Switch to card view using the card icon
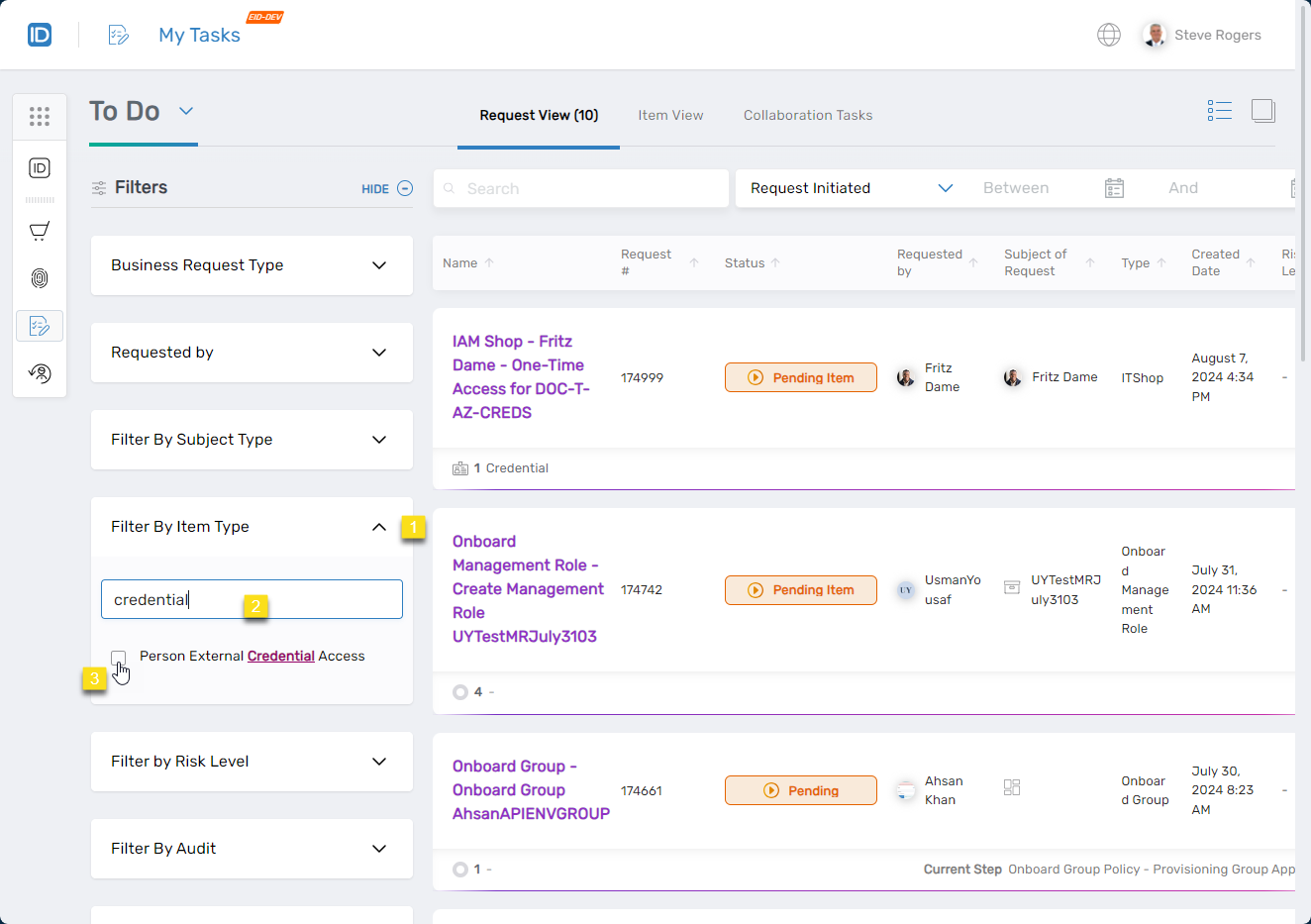Image resolution: width=1311 pixels, height=924 pixels. pyautogui.click(x=1263, y=110)
